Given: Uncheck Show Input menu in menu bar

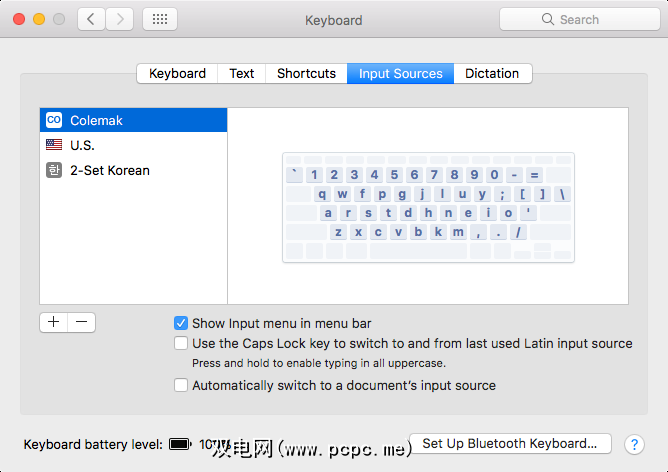Looking at the screenshot, I should click(181, 323).
